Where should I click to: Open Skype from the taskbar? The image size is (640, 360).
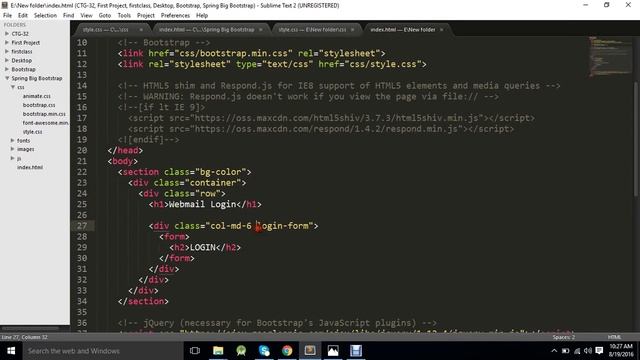click(264, 351)
